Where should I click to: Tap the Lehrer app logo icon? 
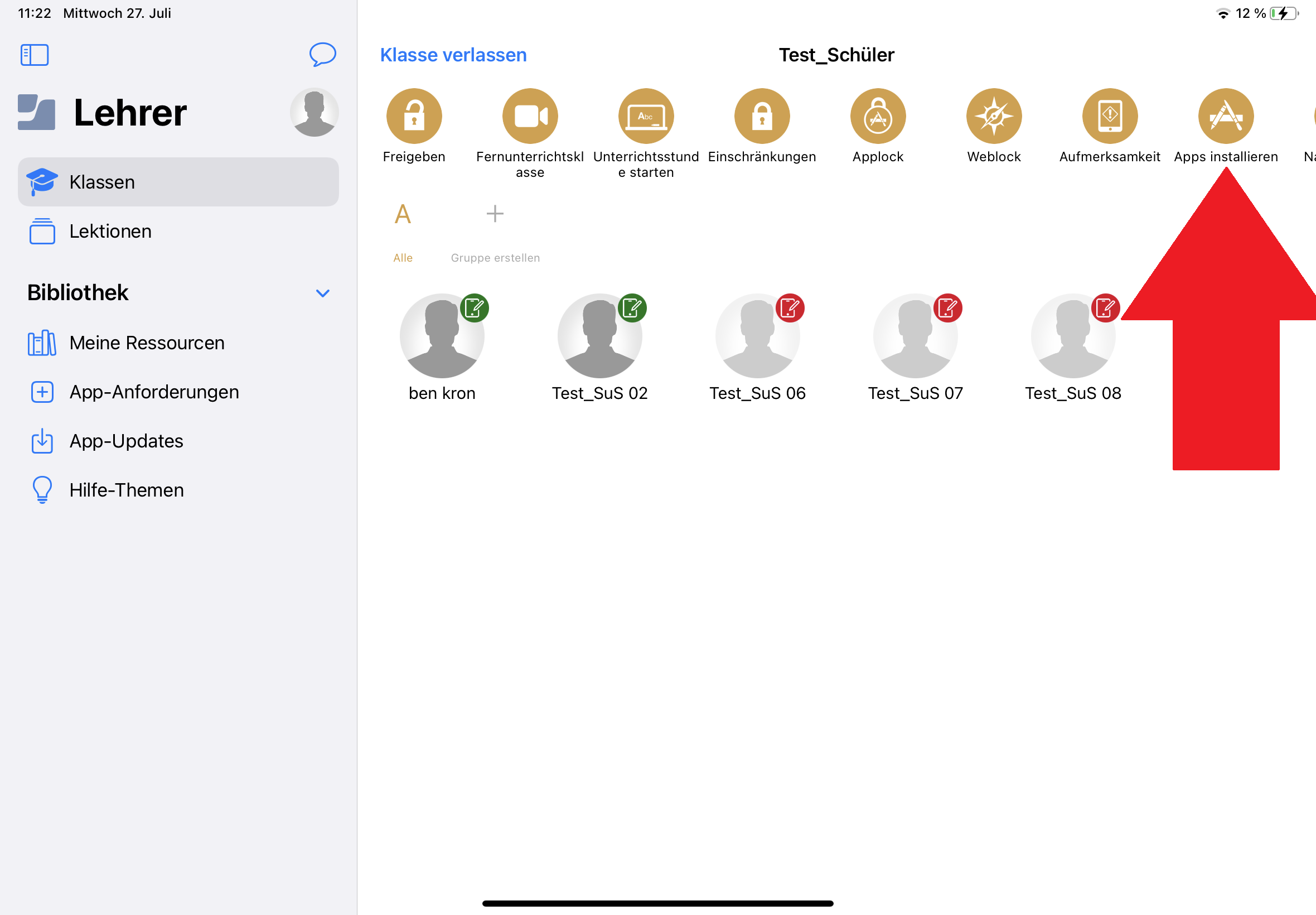point(36,112)
